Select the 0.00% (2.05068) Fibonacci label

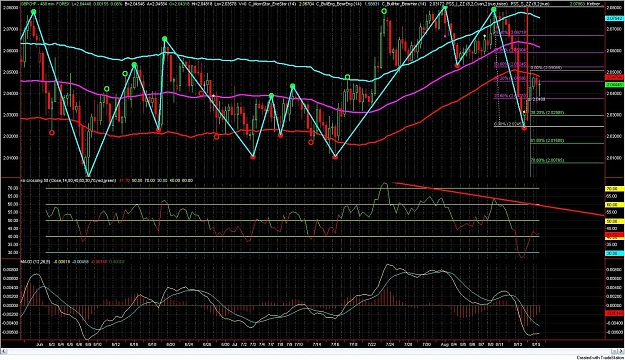point(545,68)
